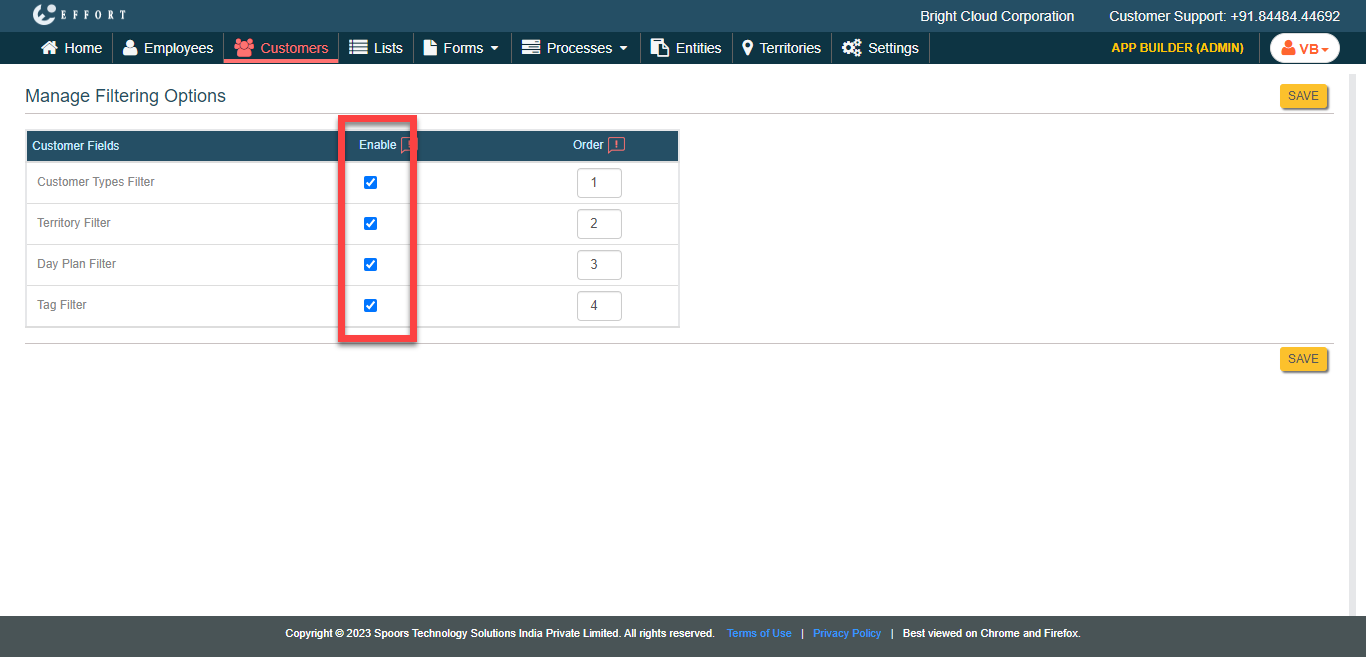The width and height of the screenshot is (1366, 657).
Task: Open Settings via gears icon
Action: click(x=851, y=48)
